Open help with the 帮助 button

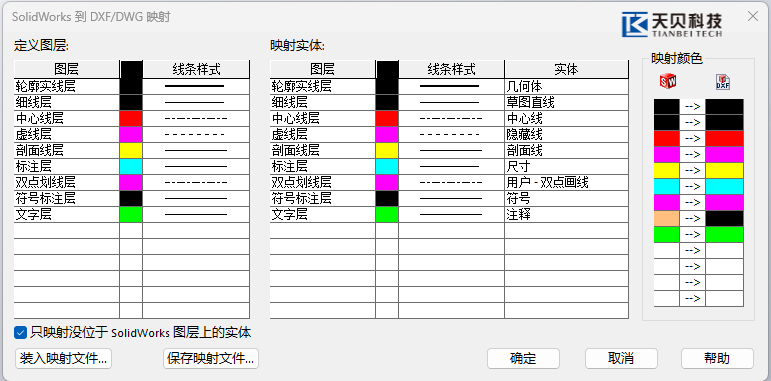click(x=717, y=358)
